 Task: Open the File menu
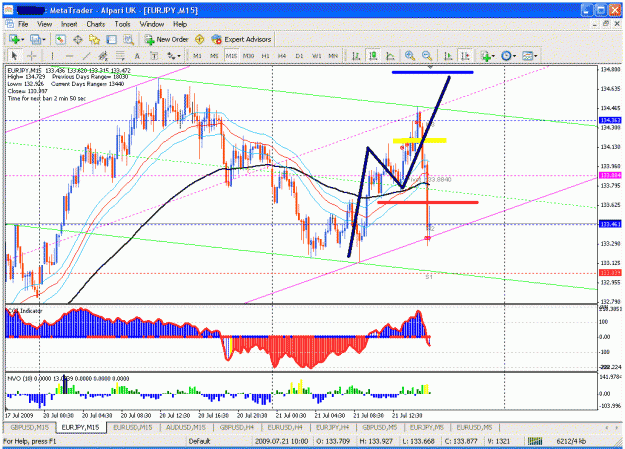[23, 24]
